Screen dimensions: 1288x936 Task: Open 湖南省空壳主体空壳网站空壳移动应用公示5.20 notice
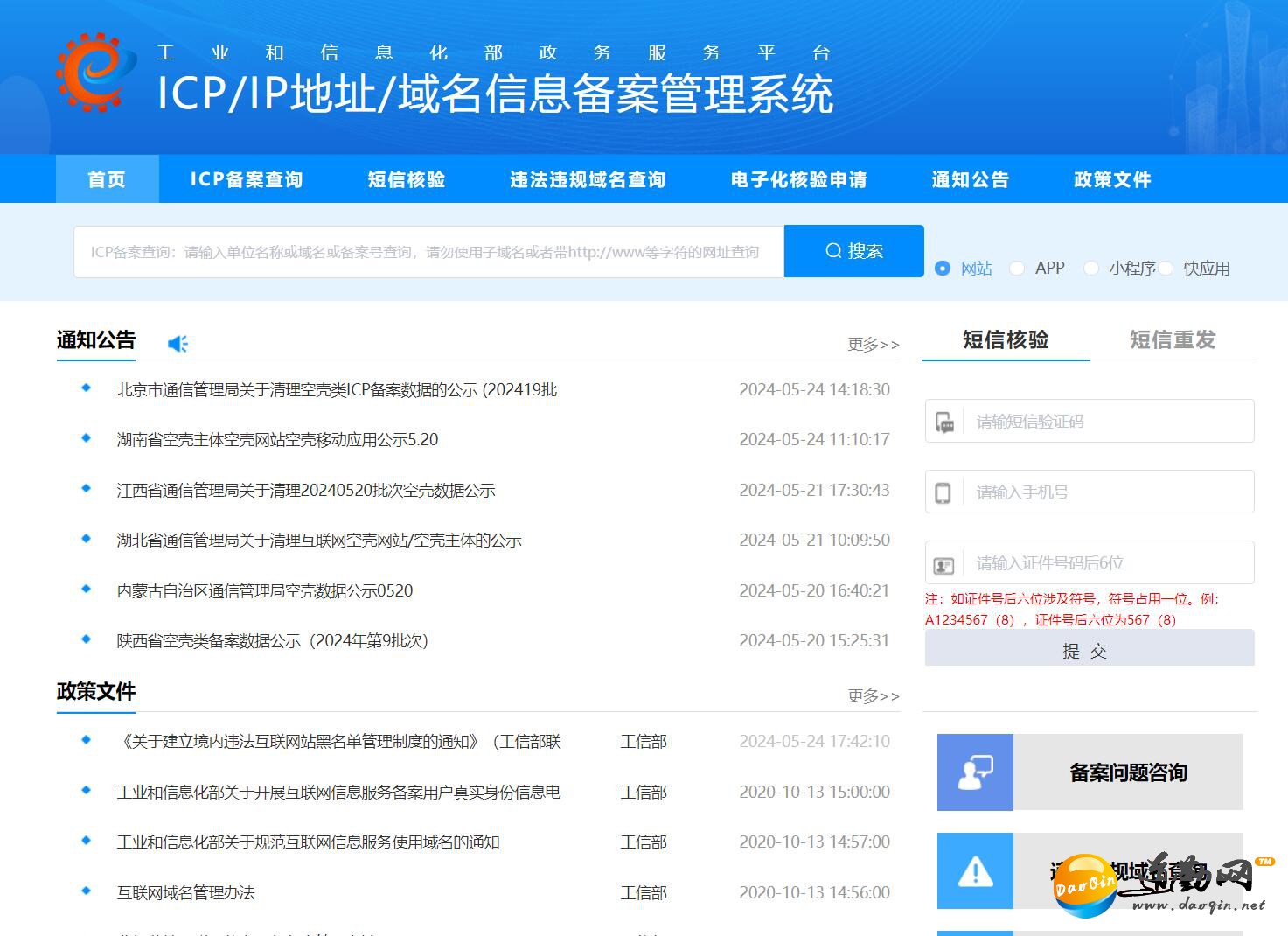click(277, 439)
